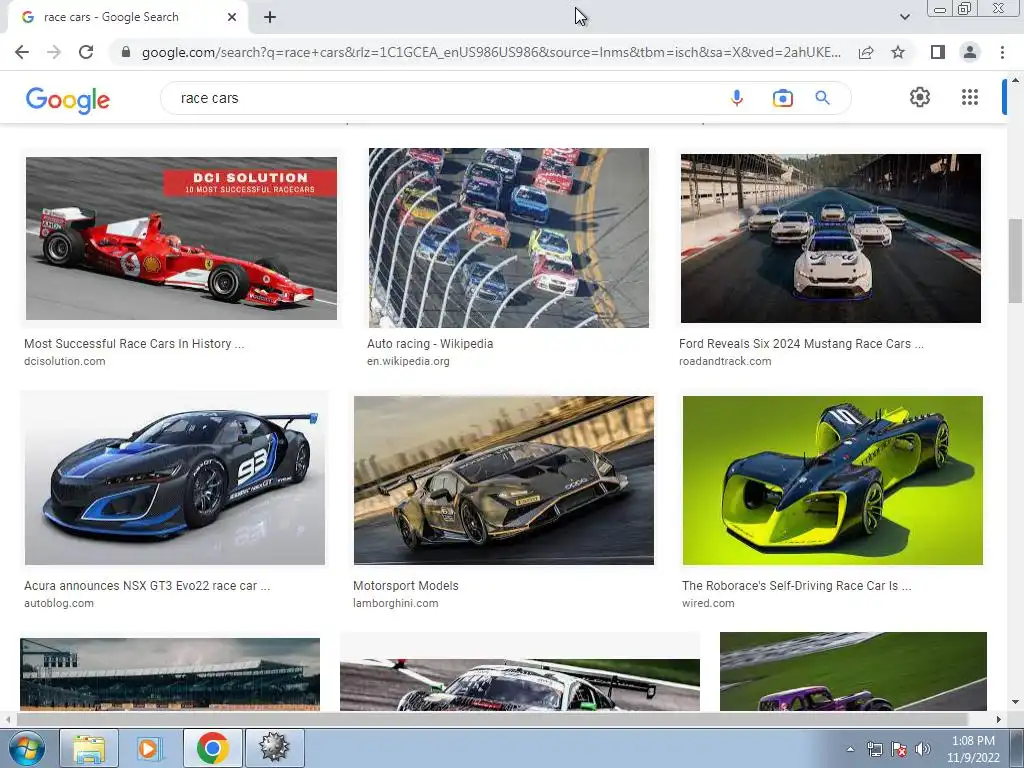Open The Roborace's Self-Driving Race Car link
1024x768 pixels.
click(797, 586)
